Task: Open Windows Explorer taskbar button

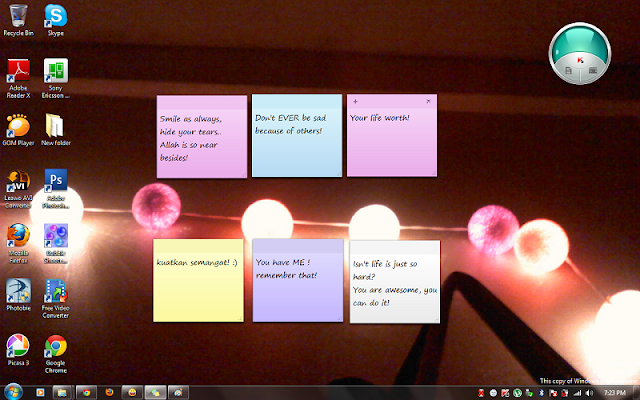Action: tap(62, 393)
